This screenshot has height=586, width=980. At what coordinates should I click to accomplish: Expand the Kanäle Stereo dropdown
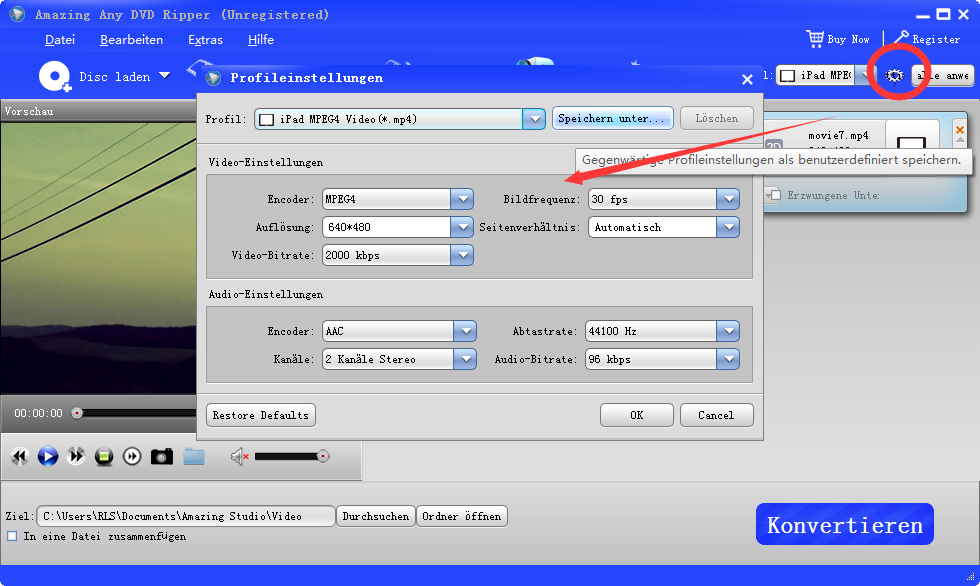pos(465,359)
